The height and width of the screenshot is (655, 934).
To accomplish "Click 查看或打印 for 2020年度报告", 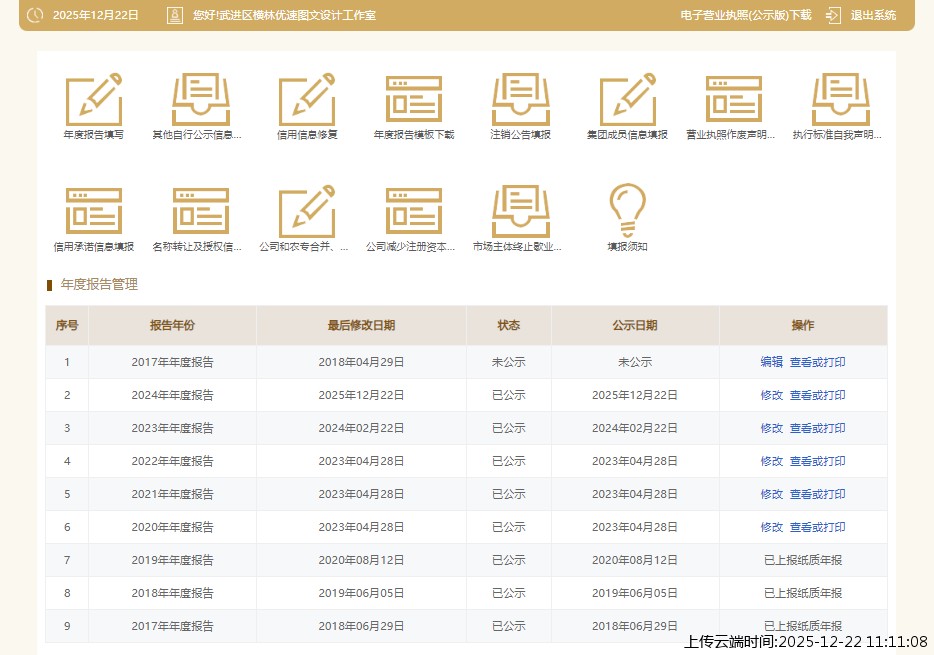I will (817, 527).
